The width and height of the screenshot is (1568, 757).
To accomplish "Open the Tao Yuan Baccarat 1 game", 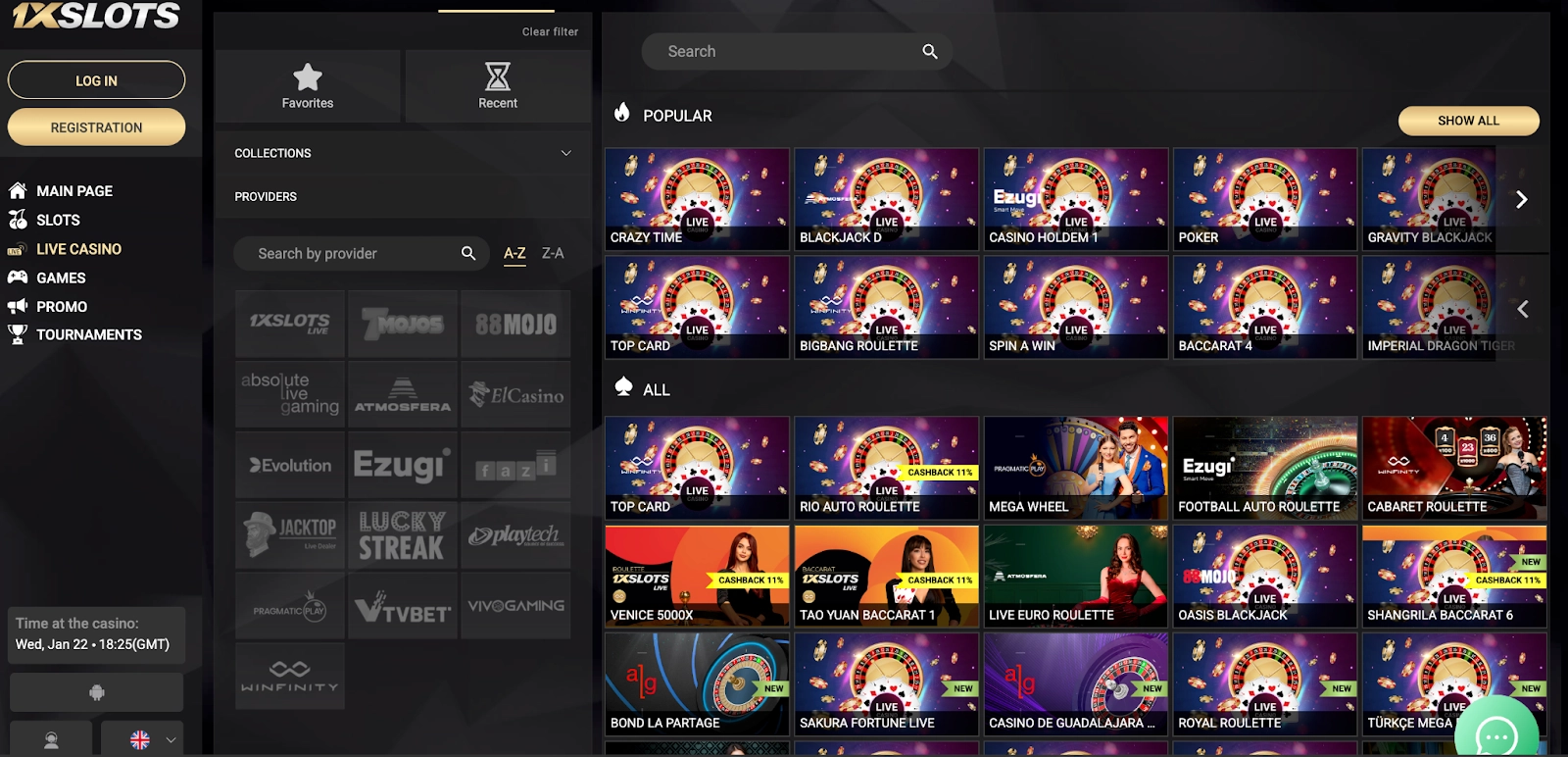I will coord(886,577).
